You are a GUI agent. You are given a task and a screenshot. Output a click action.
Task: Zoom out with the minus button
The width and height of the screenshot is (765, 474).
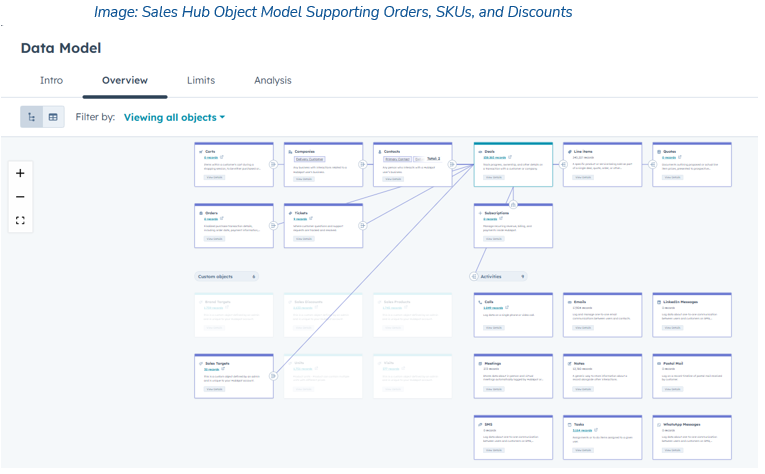[x=20, y=196]
